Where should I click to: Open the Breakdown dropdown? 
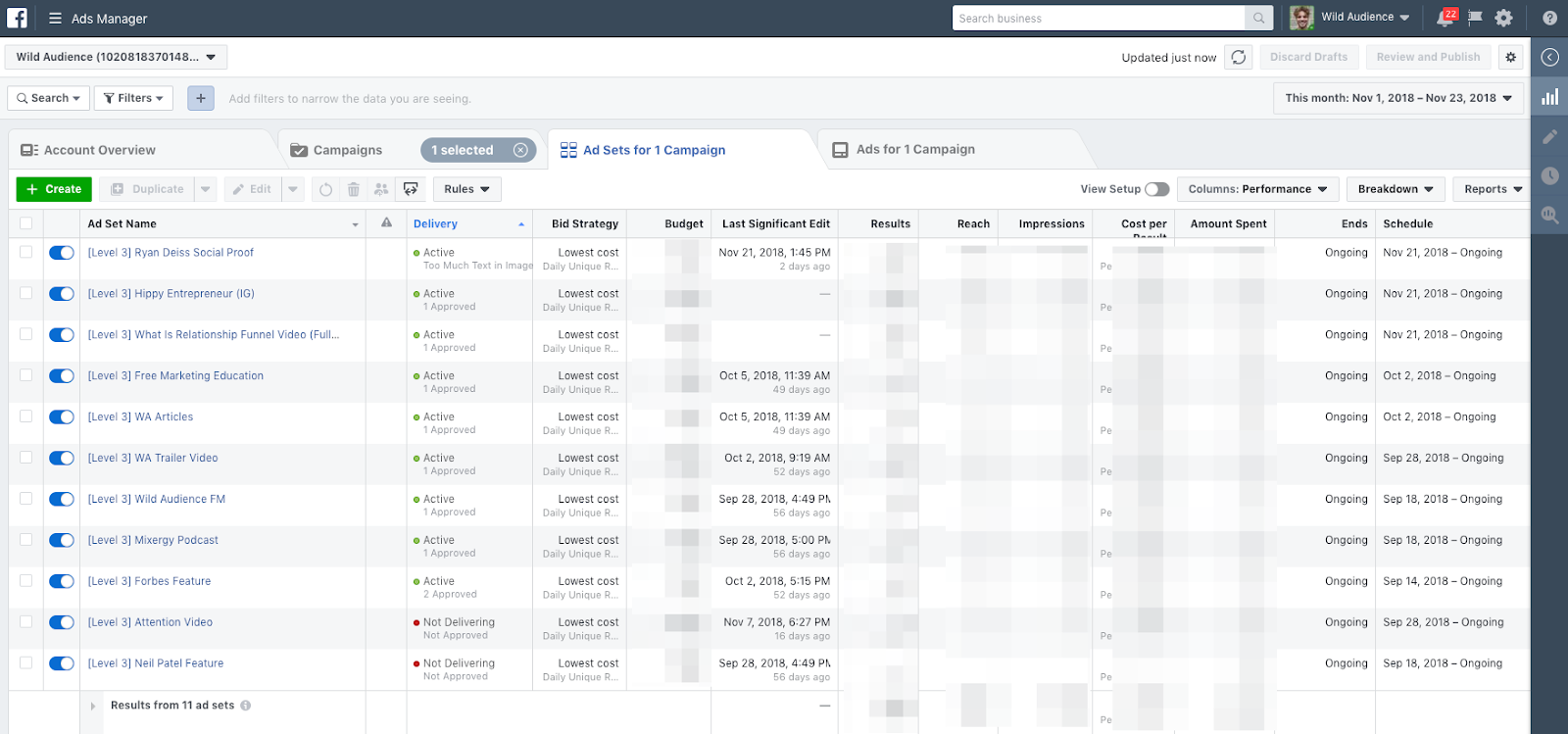point(1396,189)
